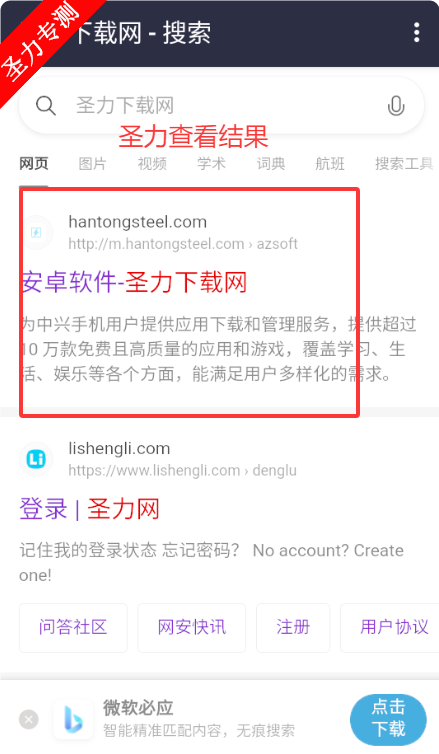Tap the search magnifier icon
This screenshot has height=754, width=439.
(46, 105)
